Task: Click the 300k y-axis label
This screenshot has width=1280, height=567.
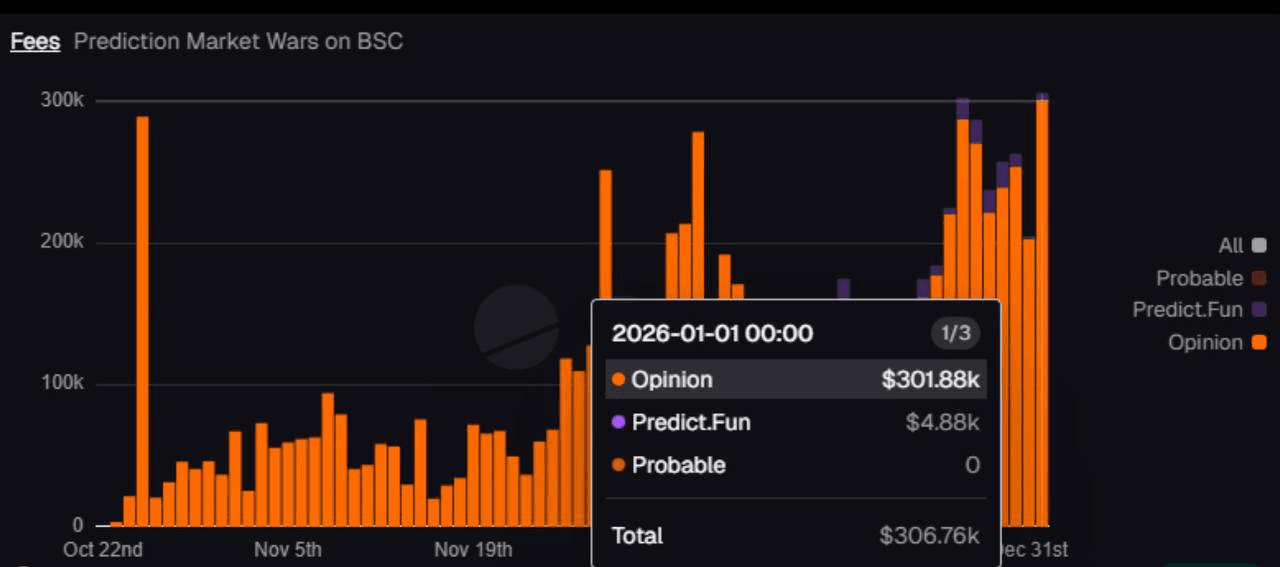Action: click(62, 100)
